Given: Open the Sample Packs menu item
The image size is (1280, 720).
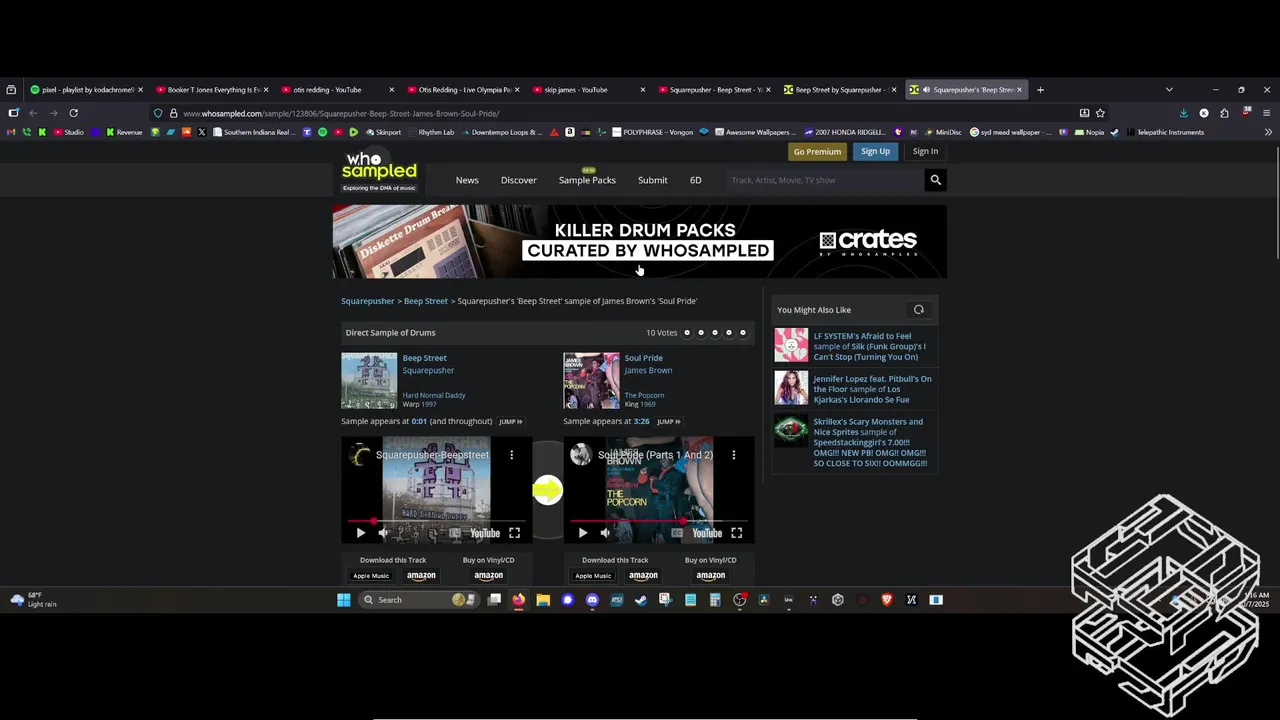Looking at the screenshot, I should pos(587,180).
